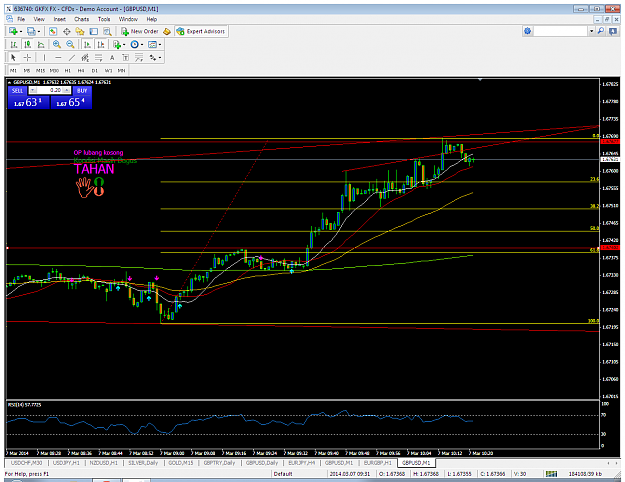Select the text label tool
Viewport: 625px width, 482px height.
coord(125,58)
